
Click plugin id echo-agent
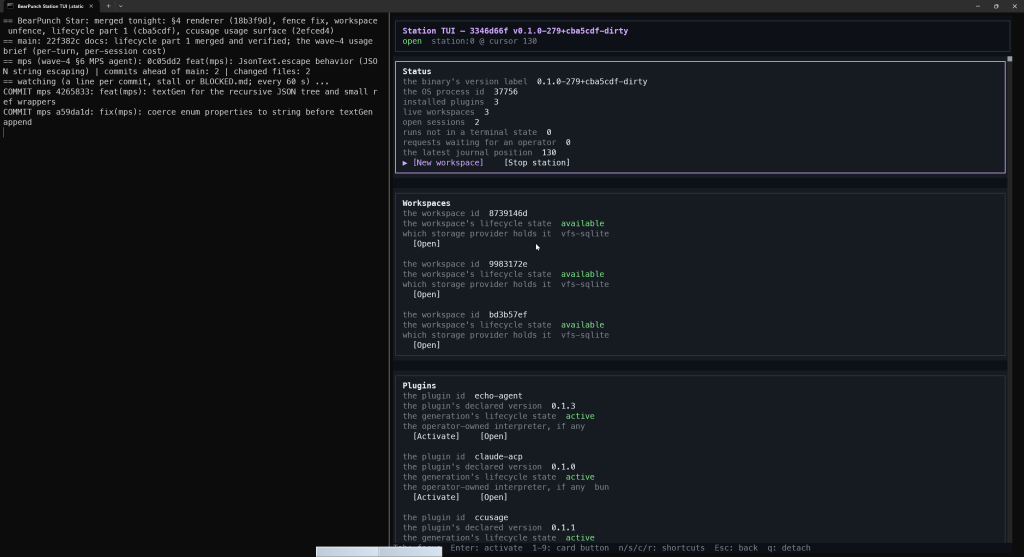(498, 396)
